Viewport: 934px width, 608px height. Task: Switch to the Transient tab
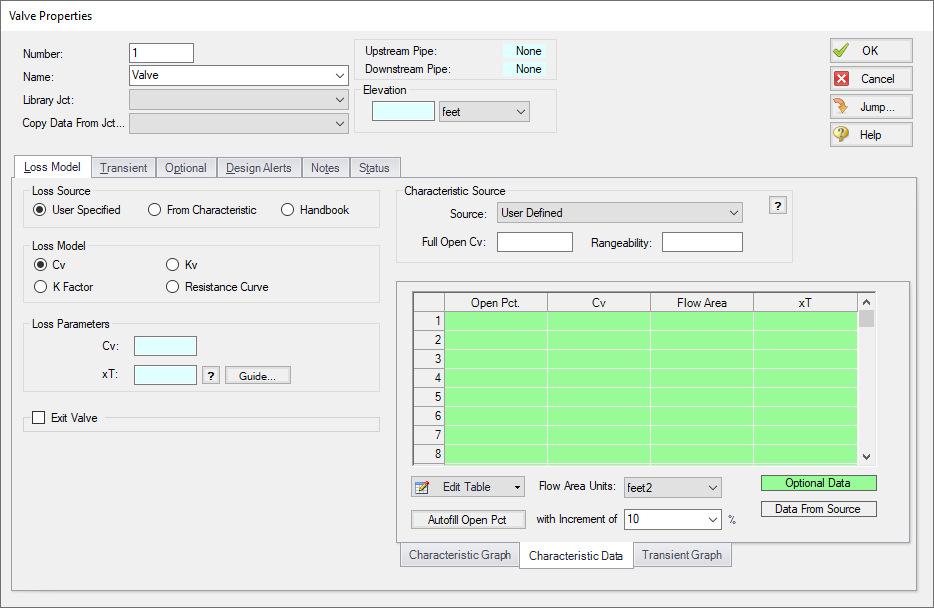[122, 168]
